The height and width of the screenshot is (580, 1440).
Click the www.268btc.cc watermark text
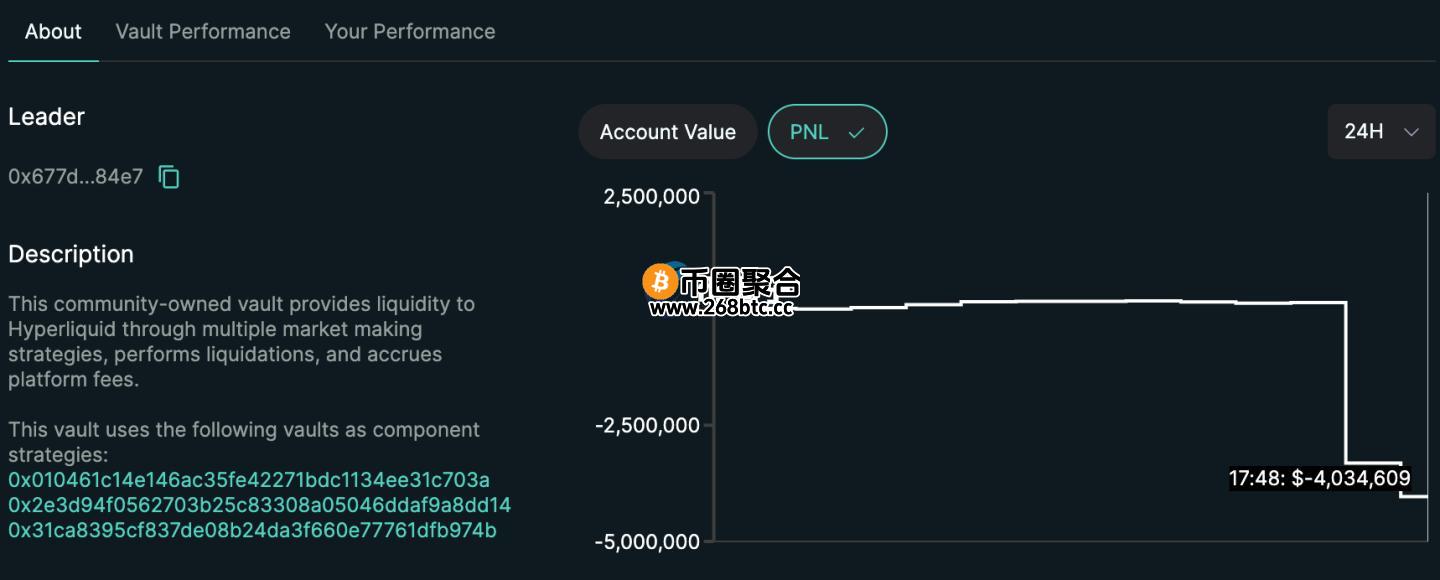[x=721, y=307]
